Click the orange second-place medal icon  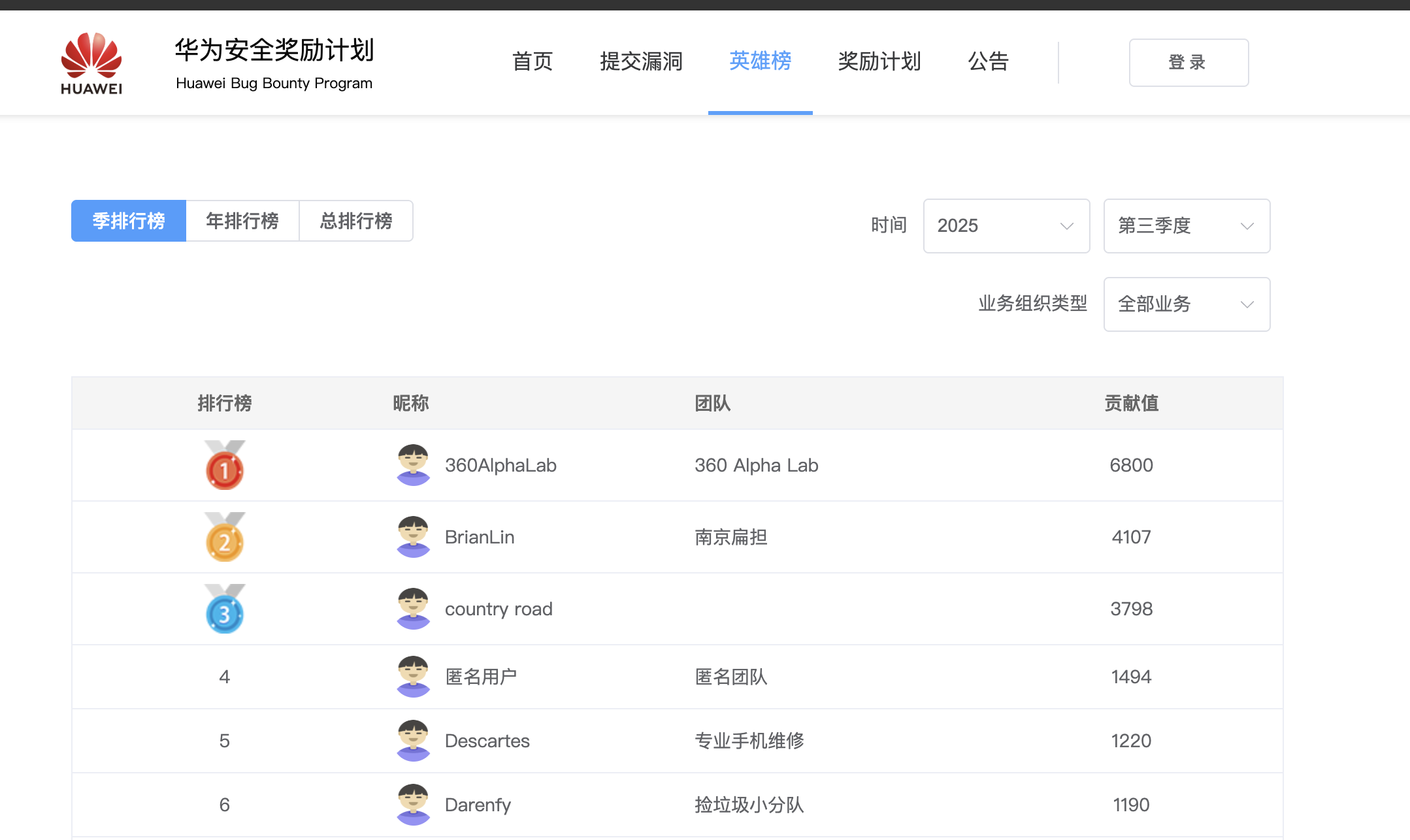[225, 538]
